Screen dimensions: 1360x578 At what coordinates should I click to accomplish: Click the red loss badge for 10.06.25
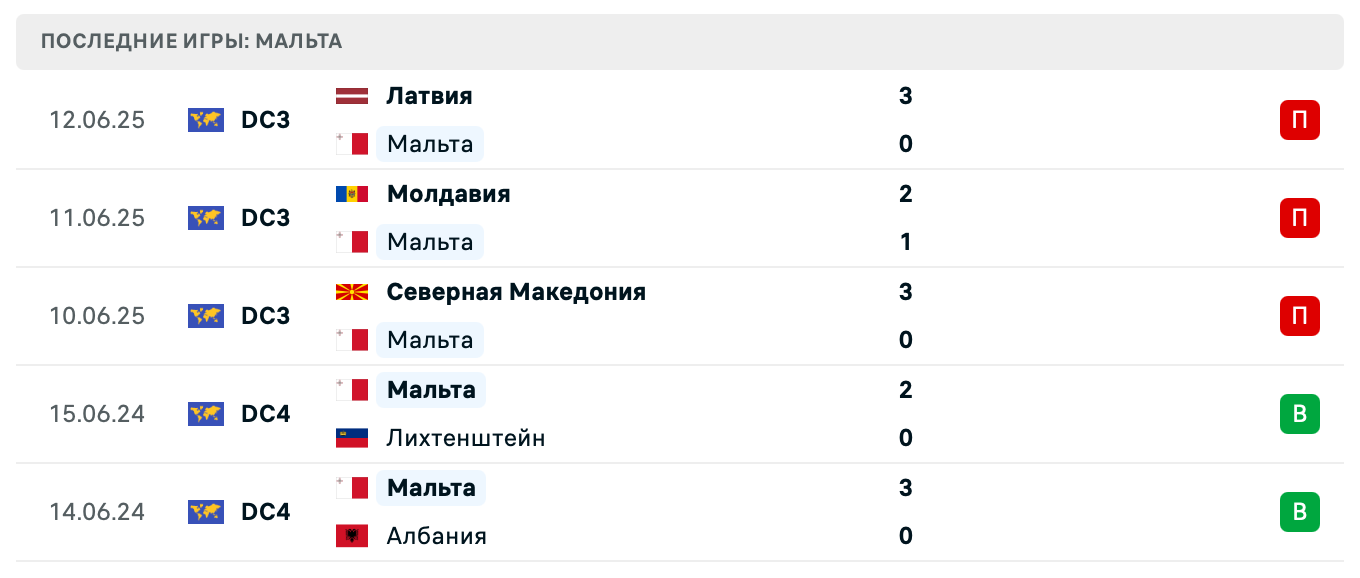click(1299, 316)
